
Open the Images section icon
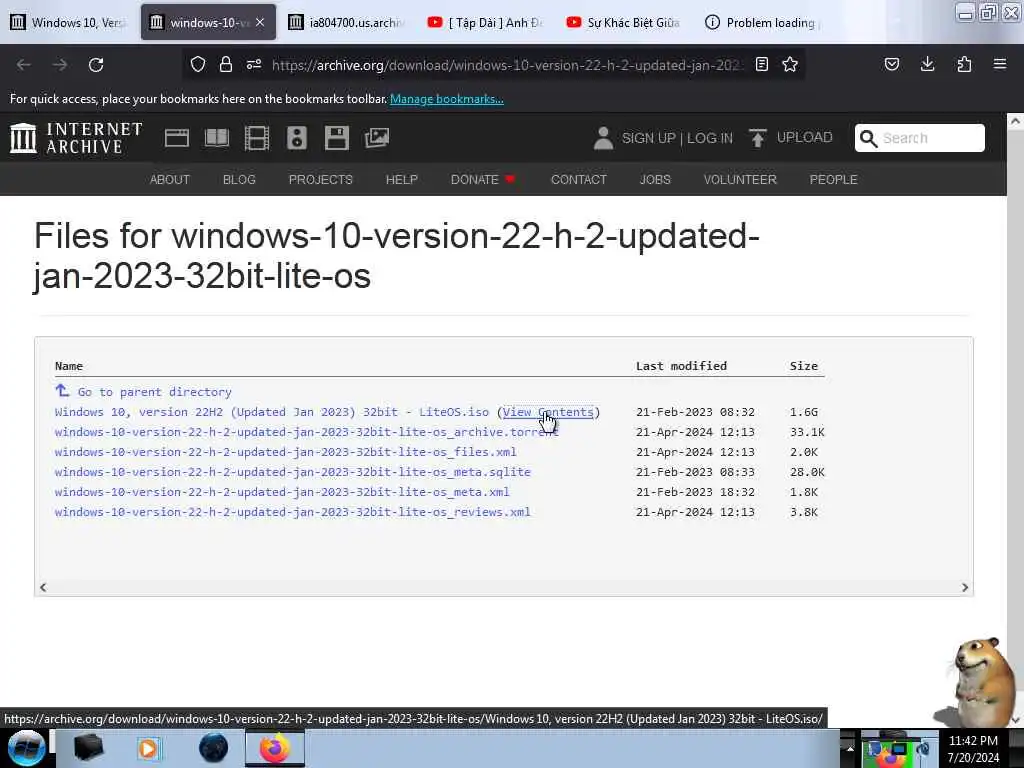pos(377,138)
